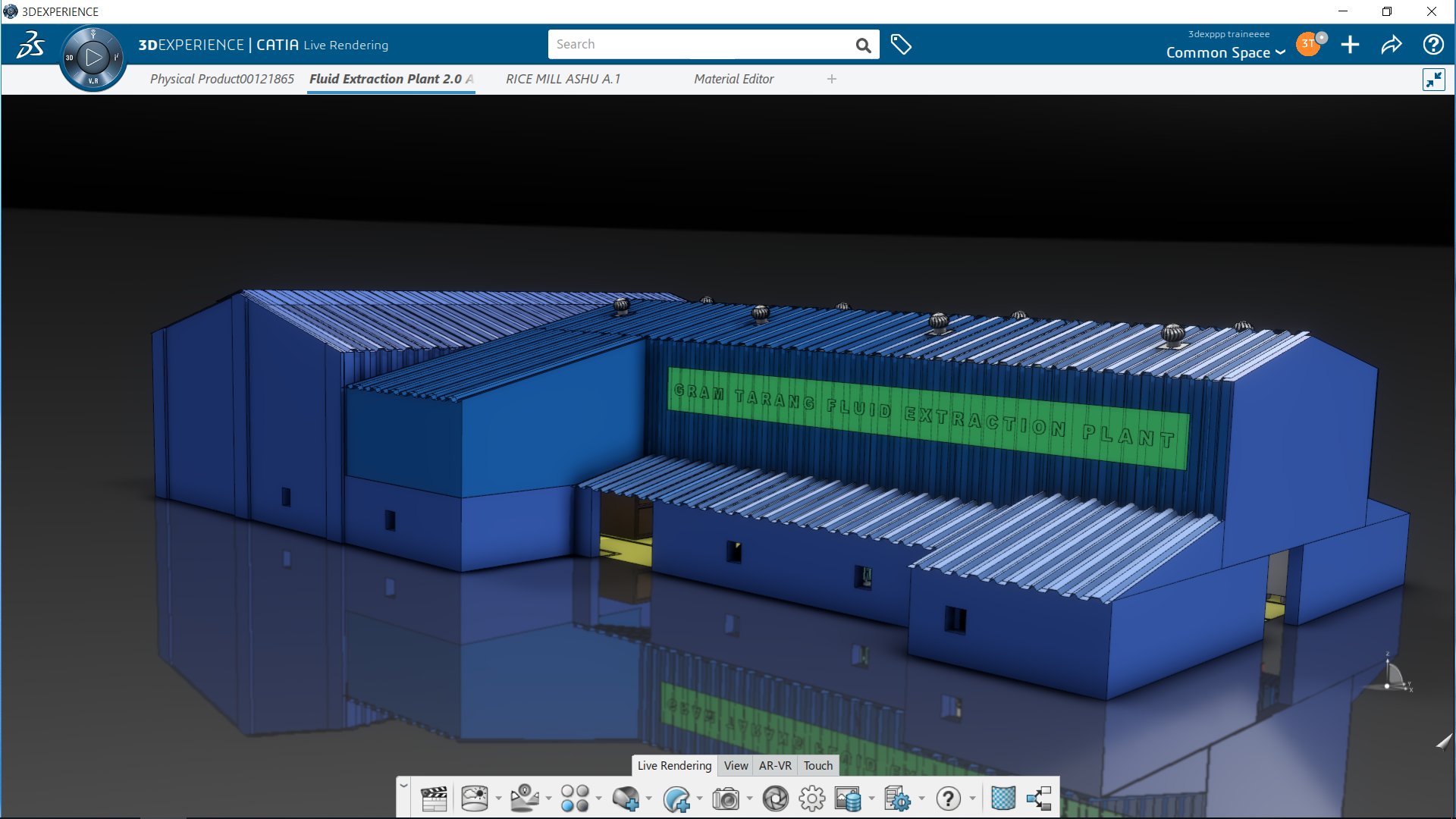Image resolution: width=1456 pixels, height=819 pixels.
Task: Click the Scenes clapperboard icon
Action: point(434,799)
